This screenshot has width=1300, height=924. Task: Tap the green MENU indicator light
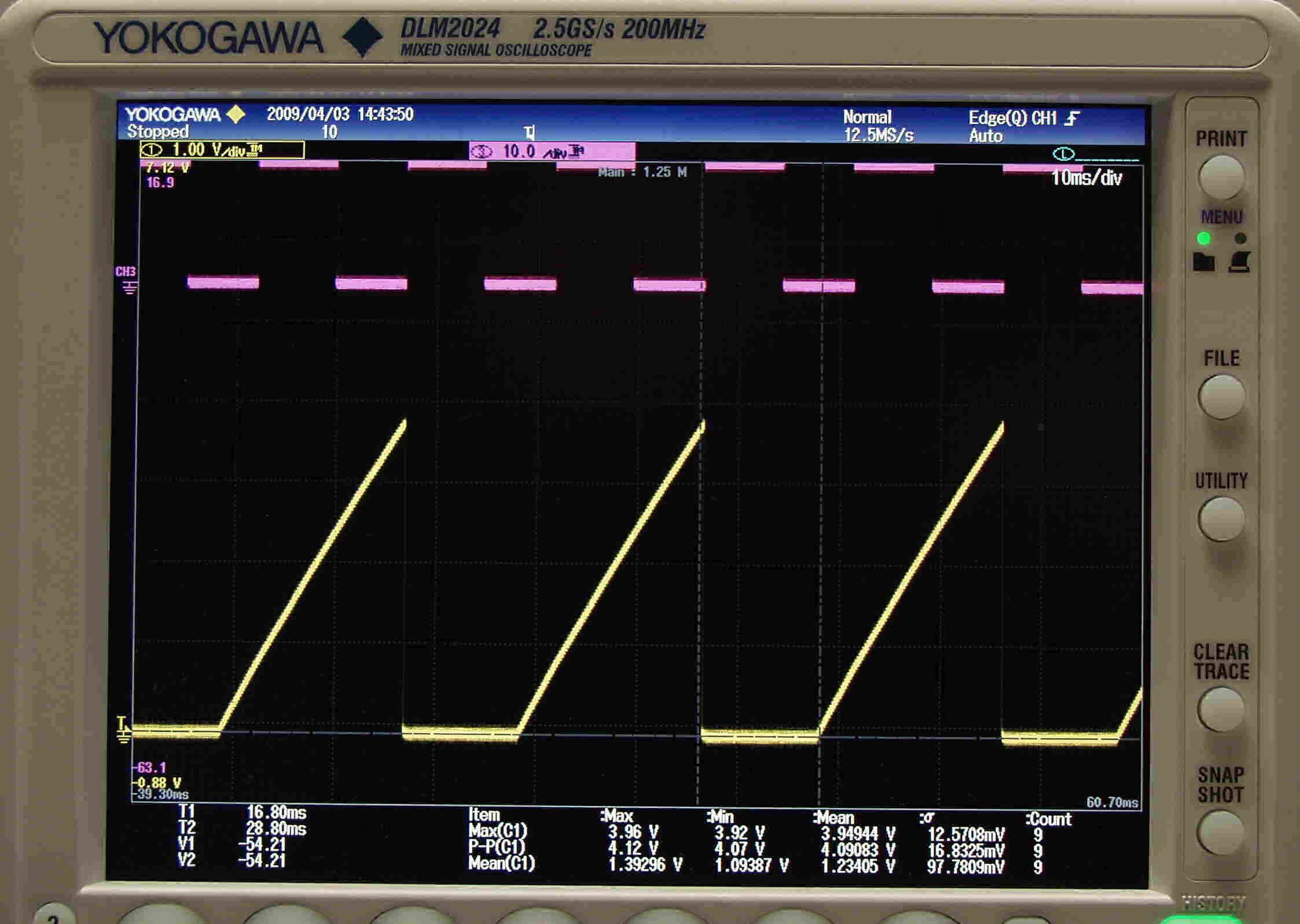[1204, 238]
